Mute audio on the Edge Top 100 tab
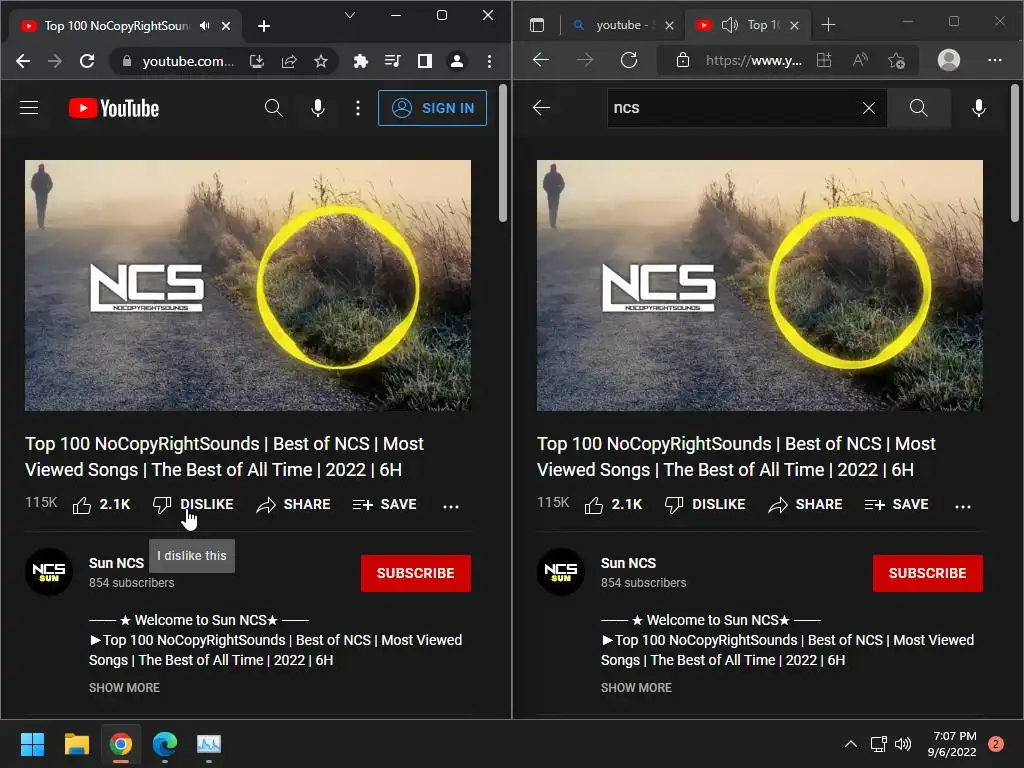This screenshot has height=768, width=1024. tap(729, 25)
